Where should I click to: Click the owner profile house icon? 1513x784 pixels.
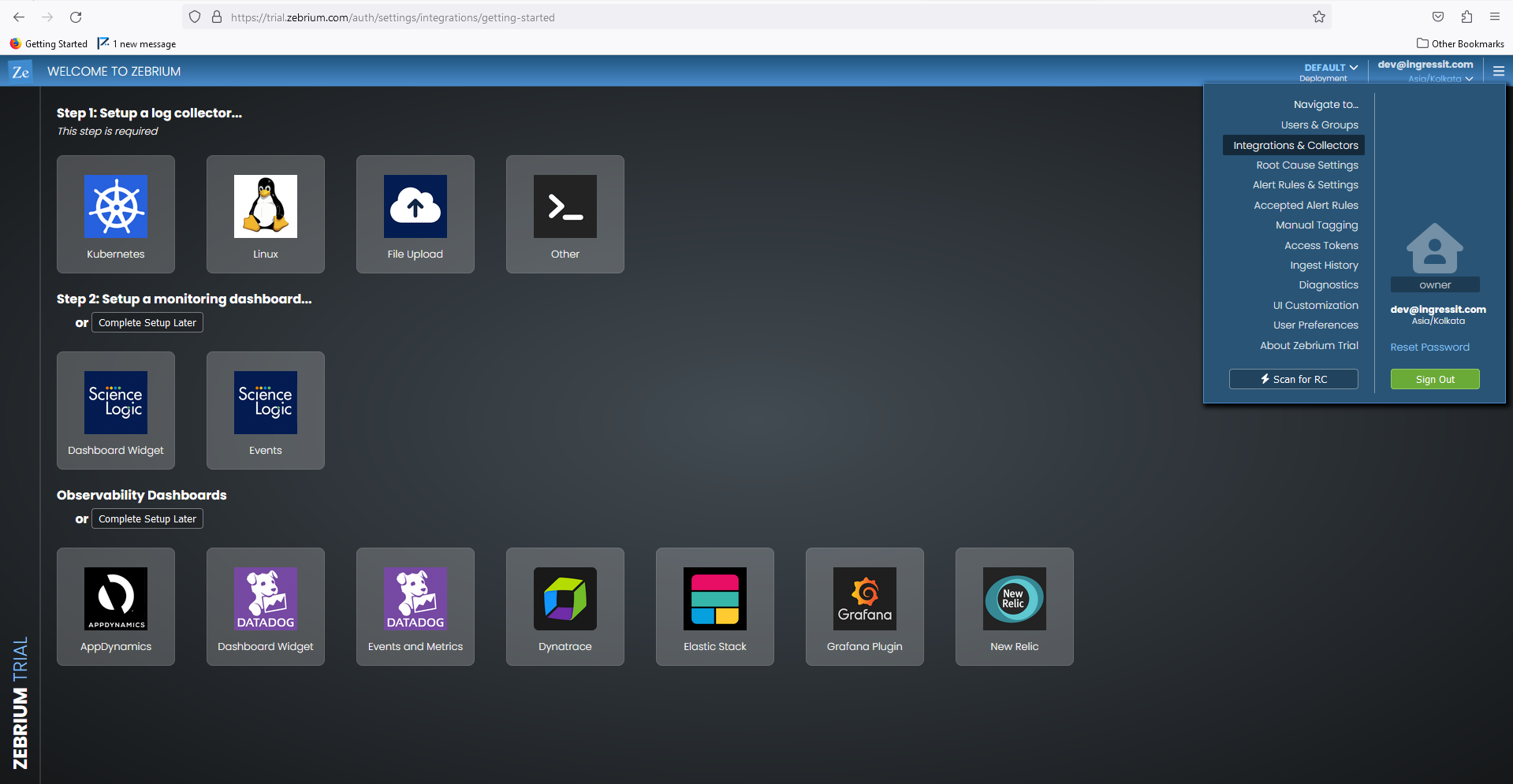pos(1435,248)
